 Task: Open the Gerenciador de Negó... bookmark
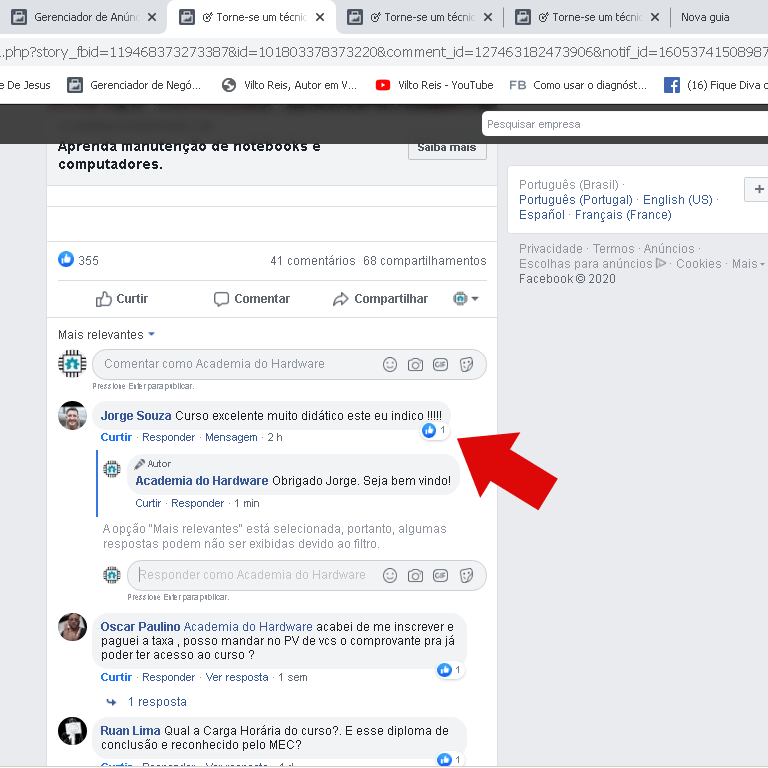[134, 85]
